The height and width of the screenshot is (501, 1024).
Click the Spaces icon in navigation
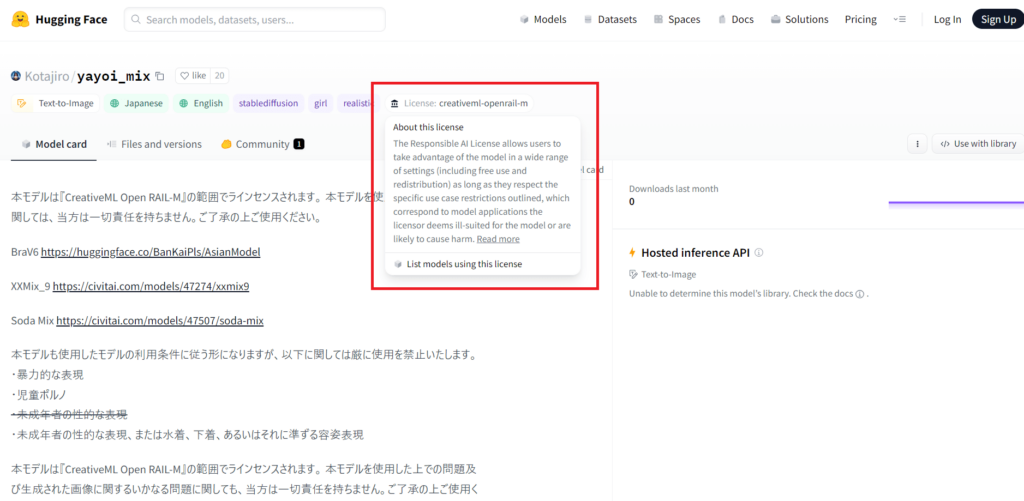pos(658,20)
